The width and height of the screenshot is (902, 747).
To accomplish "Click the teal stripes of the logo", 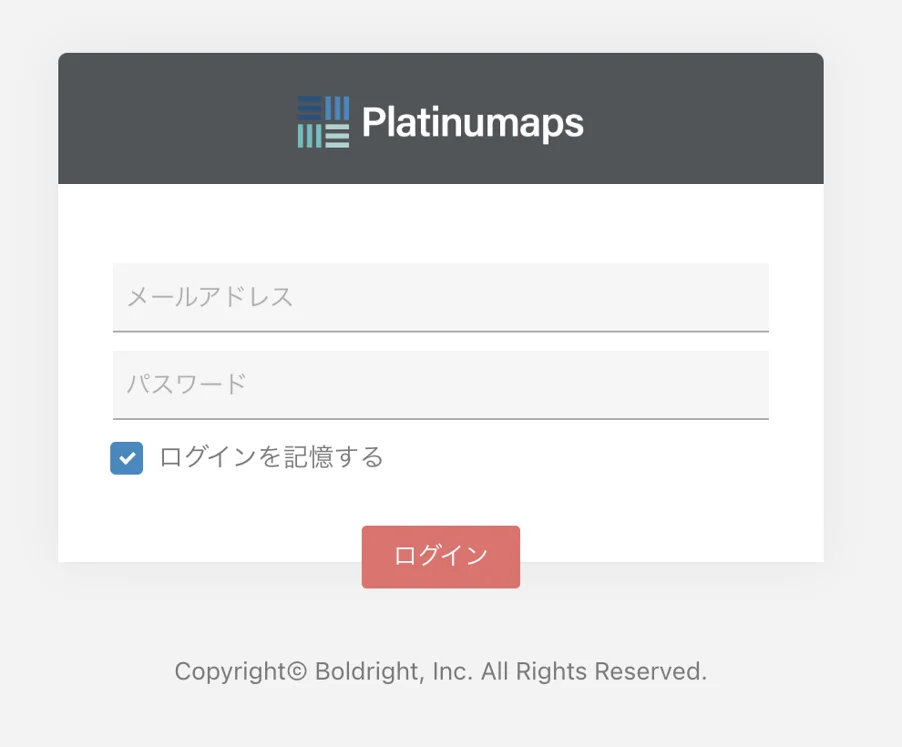I will pyautogui.click(x=310, y=137).
